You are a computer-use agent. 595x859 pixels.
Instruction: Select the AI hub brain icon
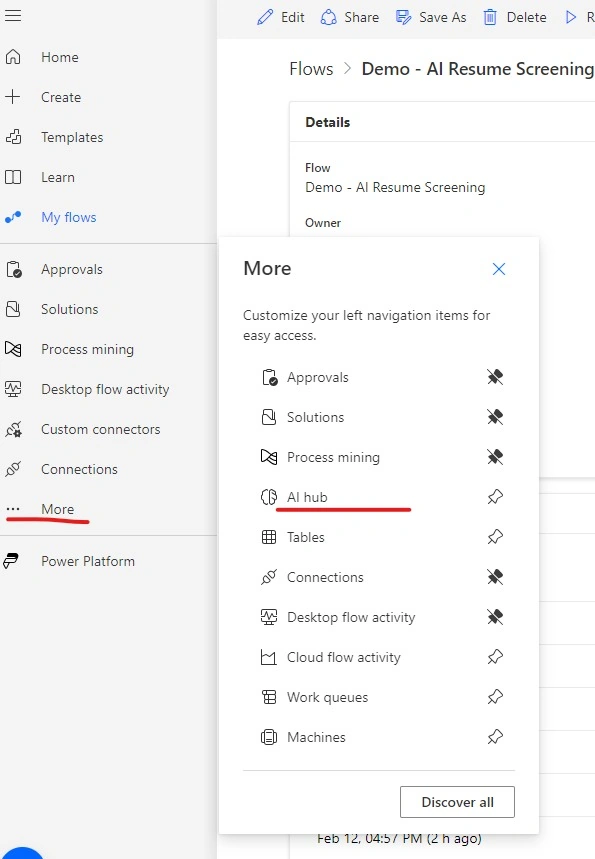(x=268, y=497)
